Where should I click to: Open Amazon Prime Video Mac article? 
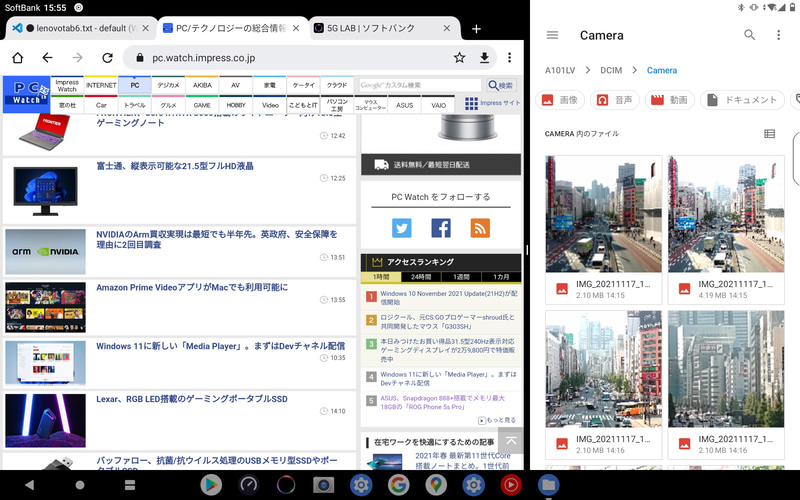(192, 287)
